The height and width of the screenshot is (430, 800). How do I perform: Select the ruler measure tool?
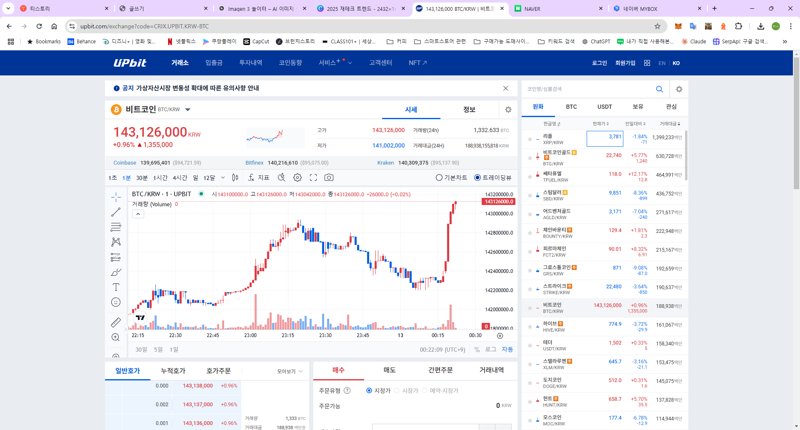[116, 322]
